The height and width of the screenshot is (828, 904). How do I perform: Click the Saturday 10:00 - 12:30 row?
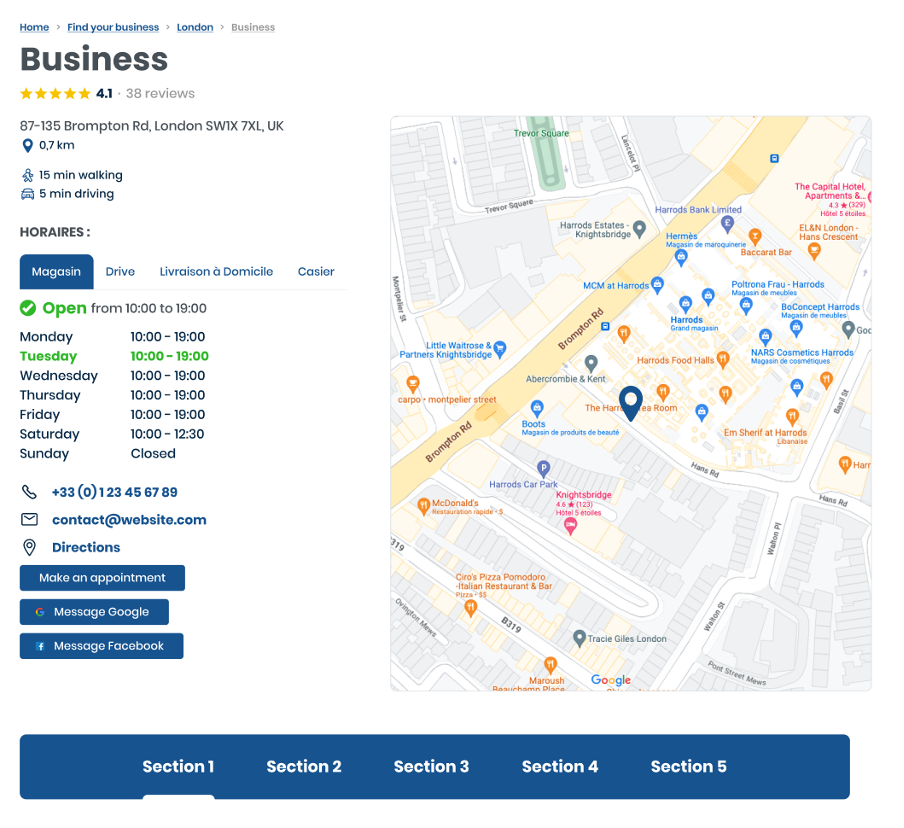click(x=112, y=434)
